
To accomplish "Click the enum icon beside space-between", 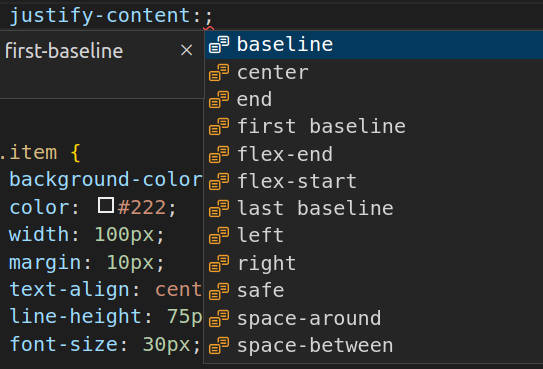I will (x=219, y=345).
